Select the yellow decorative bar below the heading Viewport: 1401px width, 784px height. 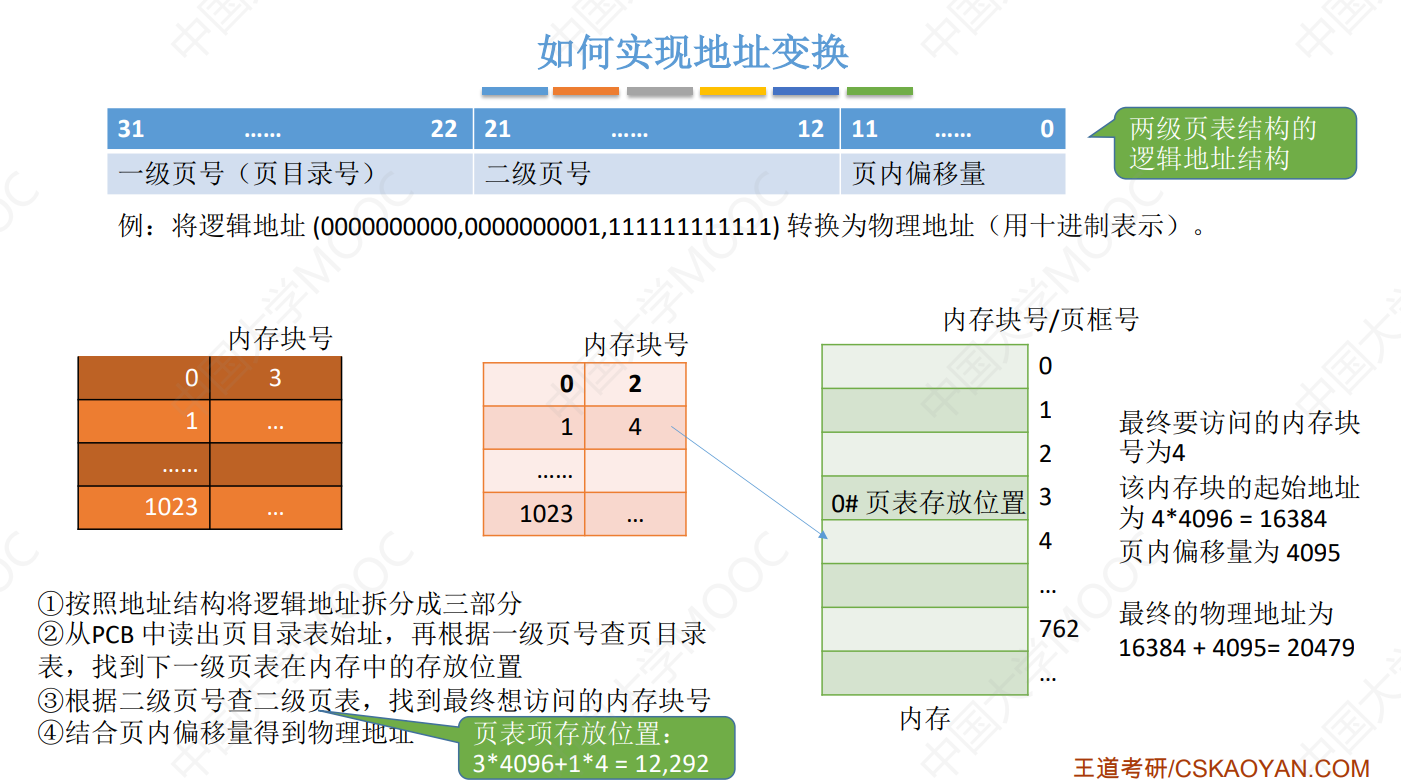coord(731,91)
